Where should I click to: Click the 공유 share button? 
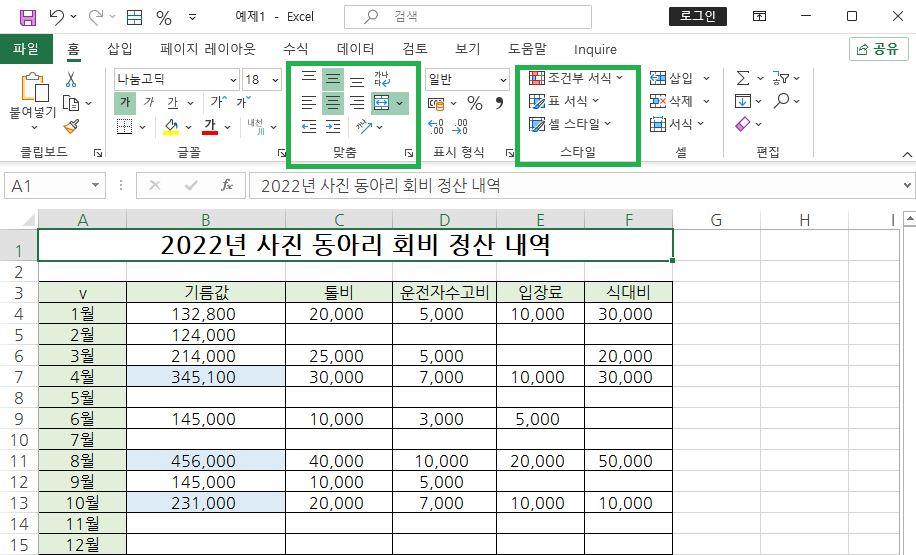[x=879, y=49]
